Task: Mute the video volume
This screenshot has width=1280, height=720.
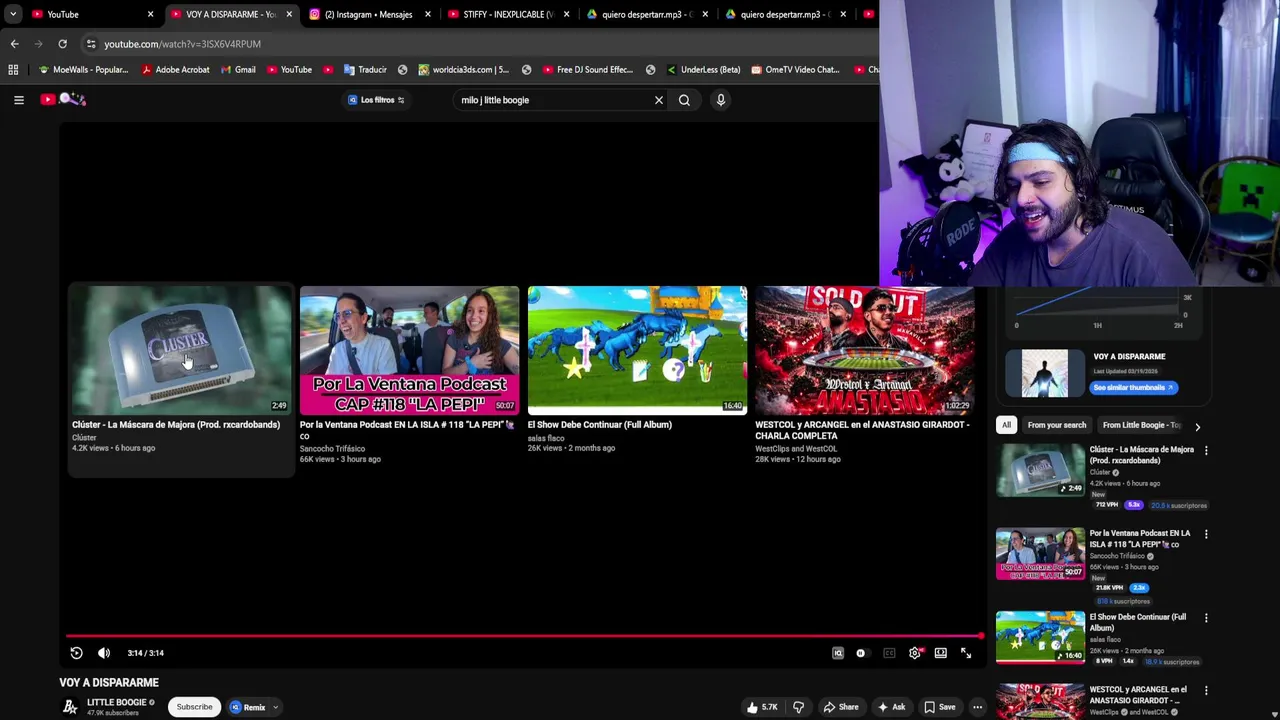Action: point(104,653)
